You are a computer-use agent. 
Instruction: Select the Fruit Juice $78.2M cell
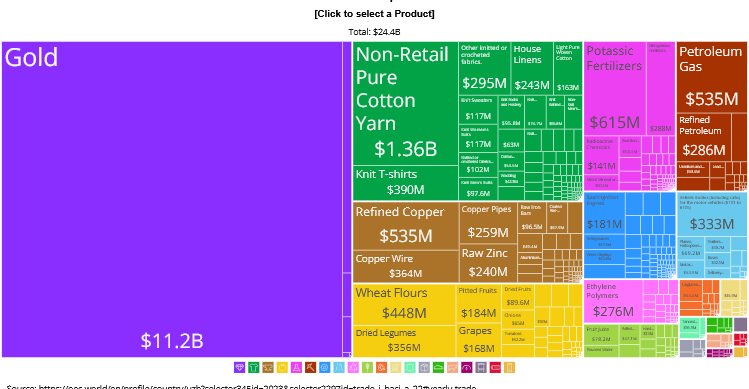(x=601, y=335)
